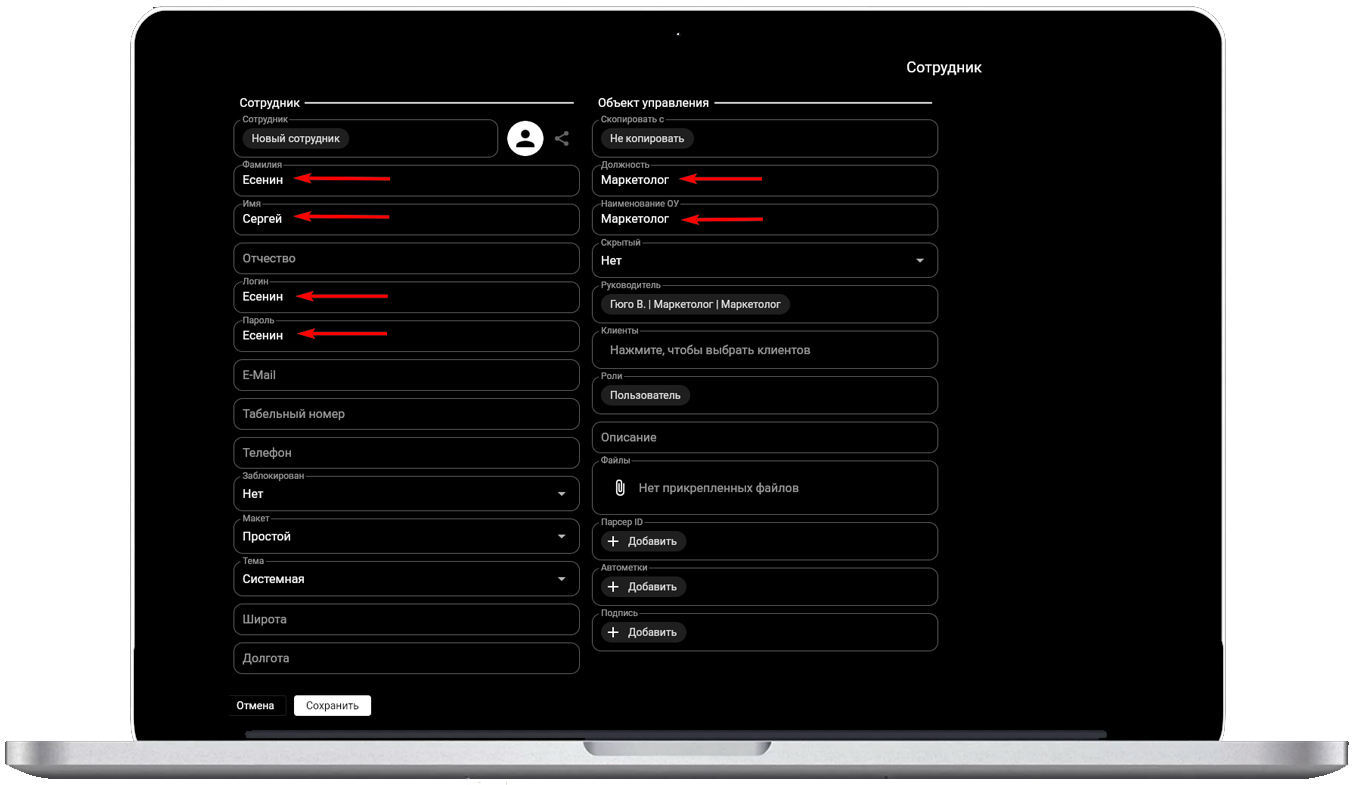Image resolution: width=1352 pixels, height=785 pixels.
Task: Click the employee avatar profile icon
Action: [x=525, y=138]
